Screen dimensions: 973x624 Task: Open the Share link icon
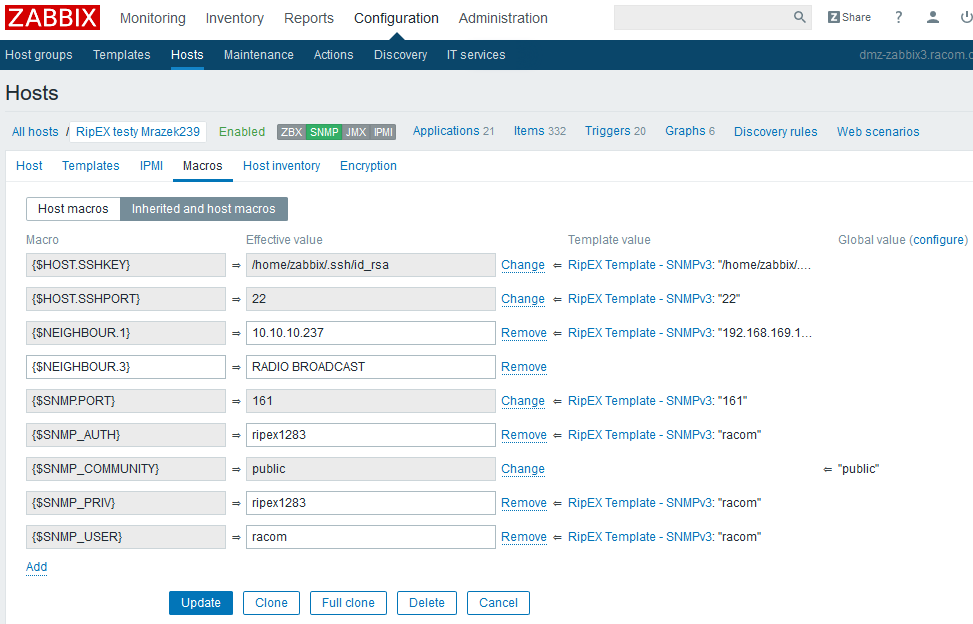[849, 17]
